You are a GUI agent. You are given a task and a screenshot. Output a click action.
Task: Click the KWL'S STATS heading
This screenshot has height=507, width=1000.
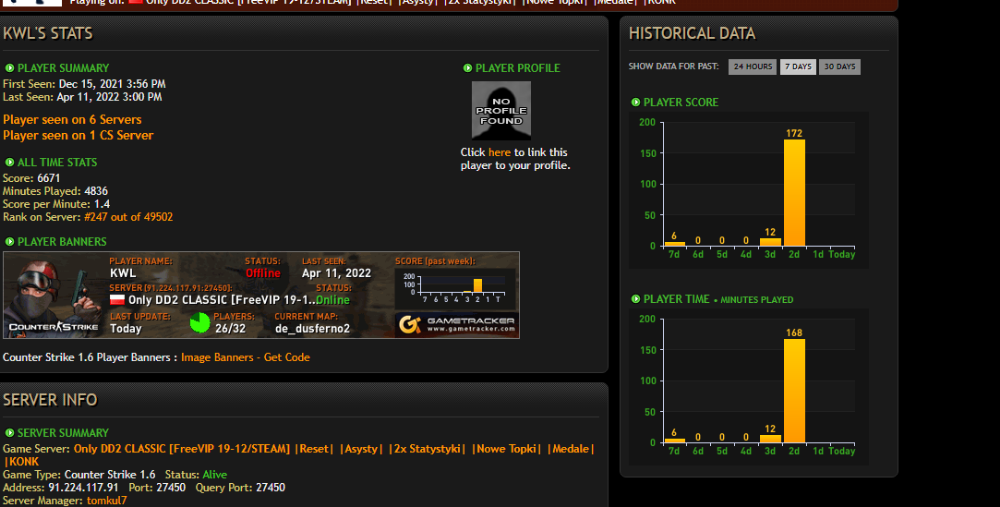tap(48, 34)
